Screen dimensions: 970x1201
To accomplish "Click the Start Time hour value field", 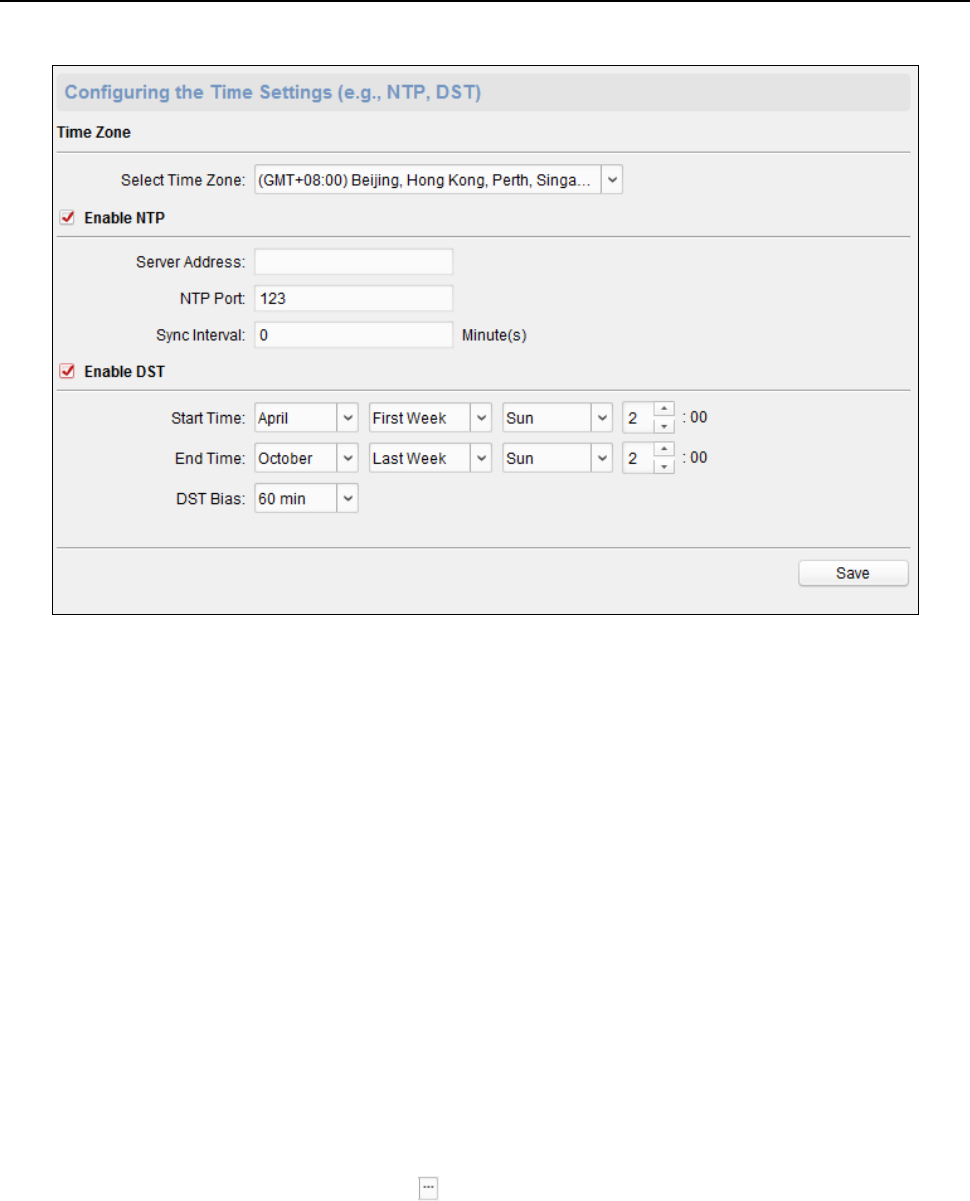I will tap(638, 418).
